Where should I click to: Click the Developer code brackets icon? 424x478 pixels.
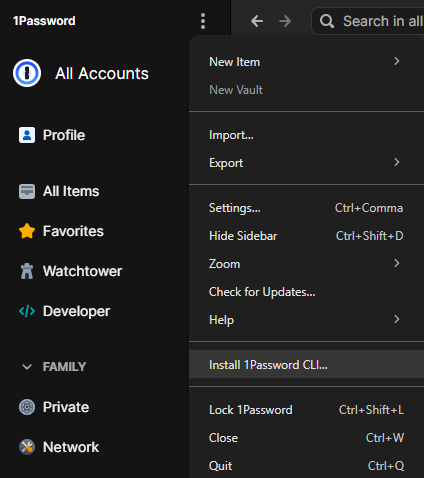(x=27, y=311)
